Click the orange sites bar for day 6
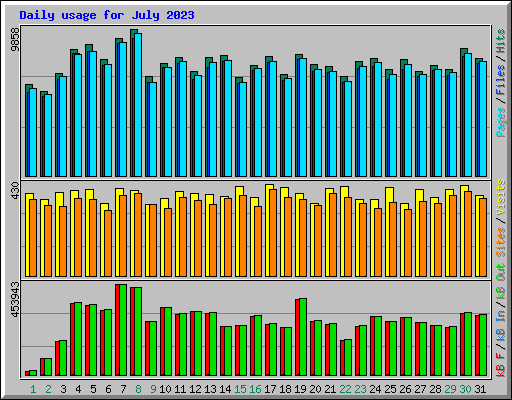The height and width of the screenshot is (400, 512). pyautogui.click(x=108, y=243)
